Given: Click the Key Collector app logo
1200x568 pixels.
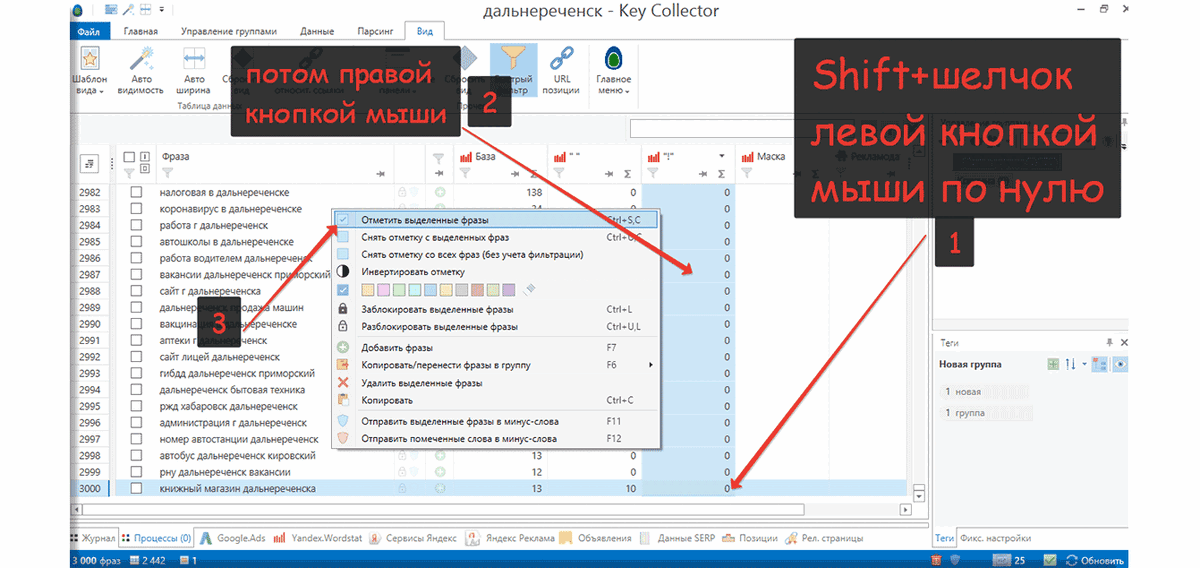Looking at the screenshot, I should point(79,10).
